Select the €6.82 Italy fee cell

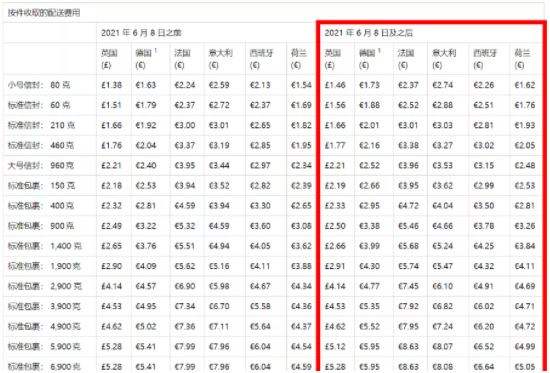pos(443,306)
